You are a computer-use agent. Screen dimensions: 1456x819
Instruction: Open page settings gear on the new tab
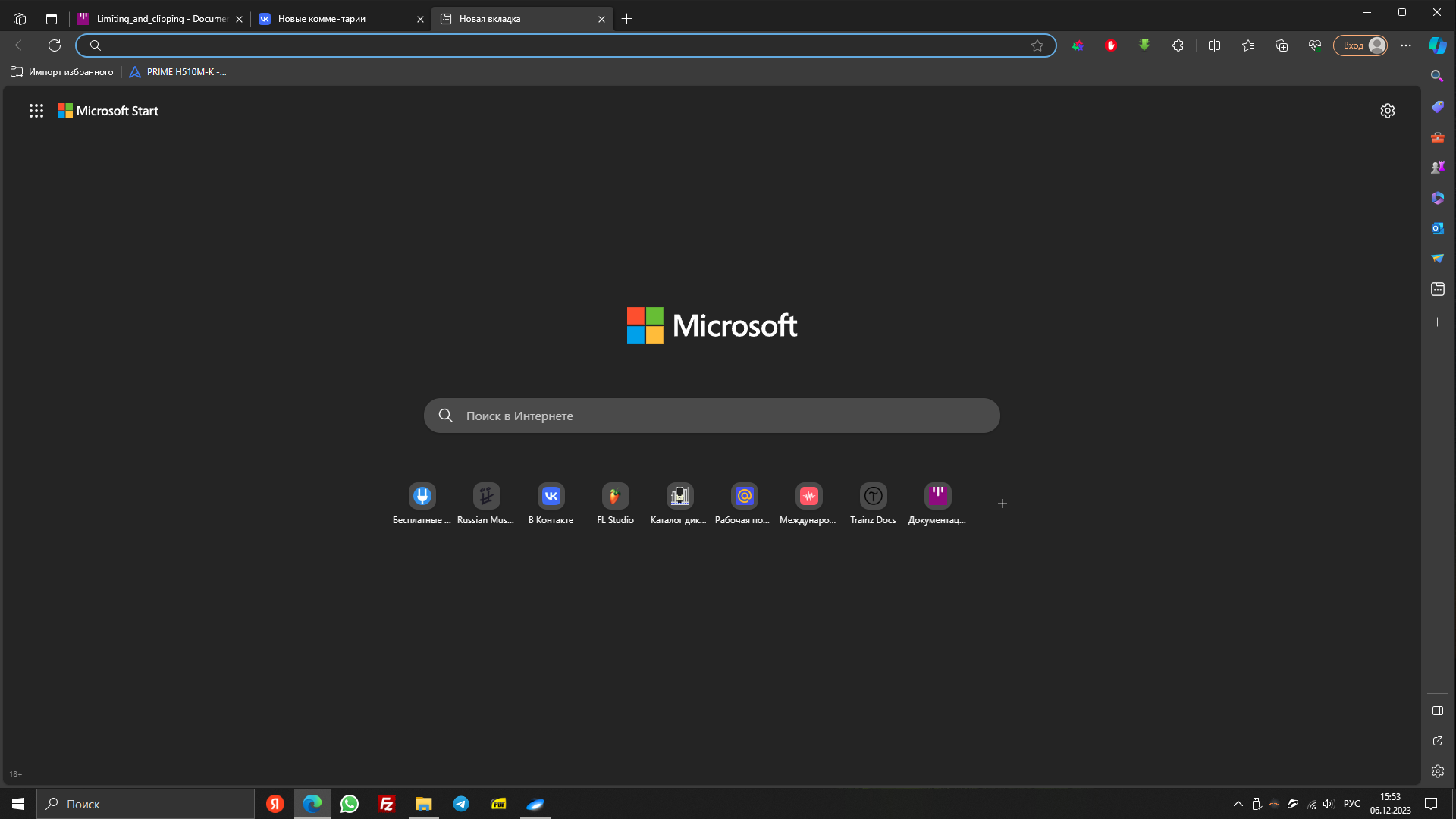pos(1387,111)
